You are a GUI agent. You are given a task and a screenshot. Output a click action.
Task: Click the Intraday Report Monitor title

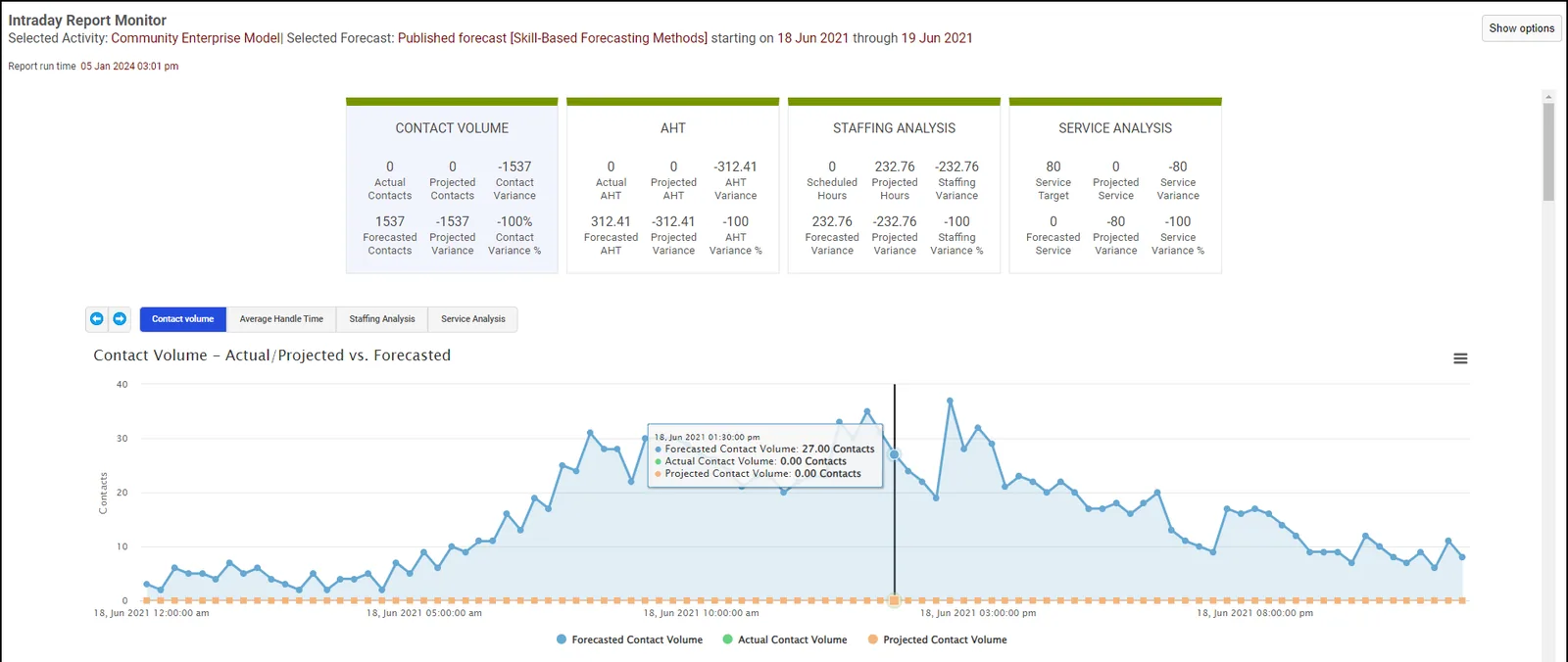pyautogui.click(x=87, y=20)
